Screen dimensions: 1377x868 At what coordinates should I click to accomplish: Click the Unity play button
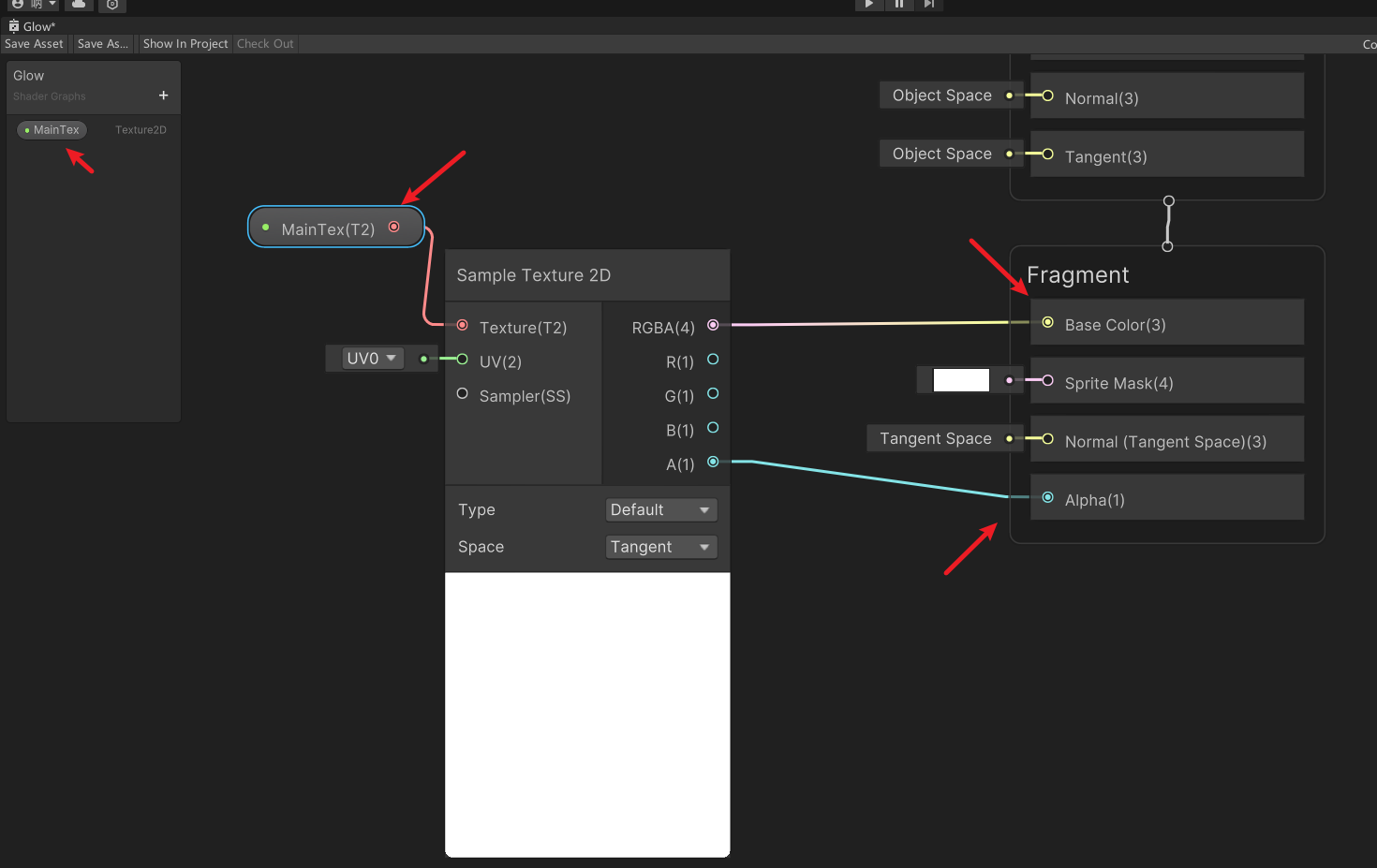click(x=869, y=5)
